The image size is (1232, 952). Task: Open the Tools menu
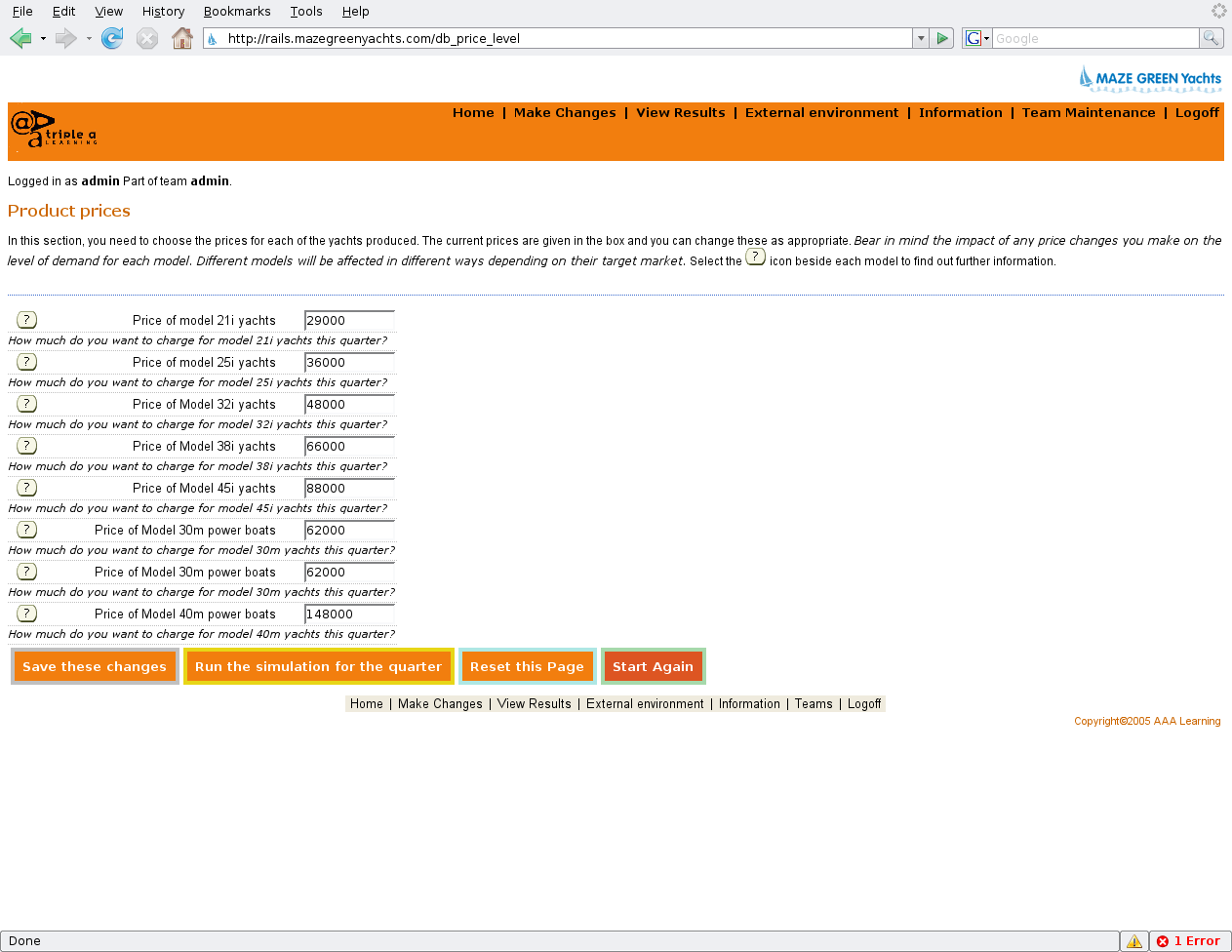coord(306,12)
